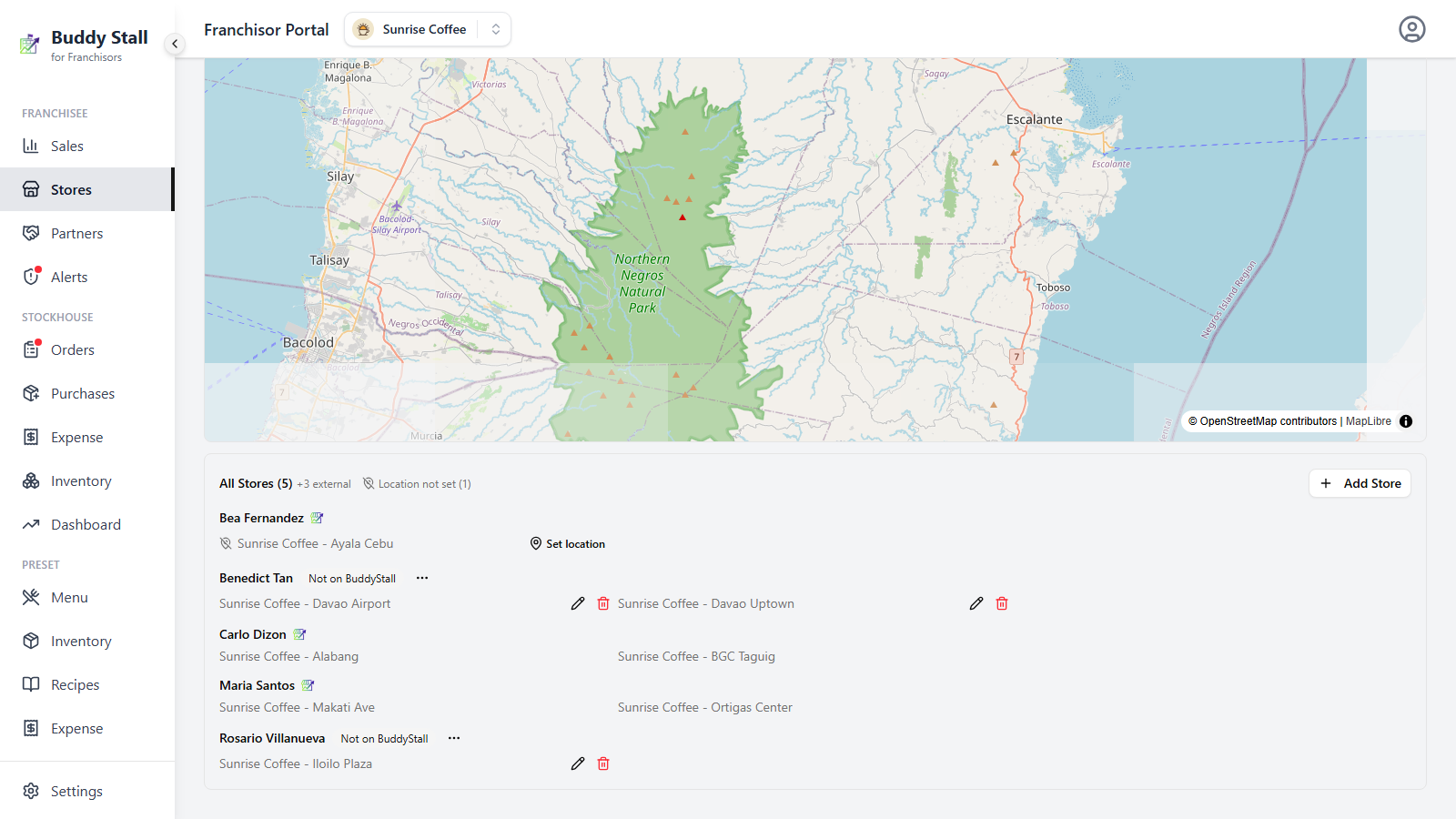Click the location-off icon beside Ayala Cebu
The image size is (1456, 819).
pyautogui.click(x=226, y=543)
